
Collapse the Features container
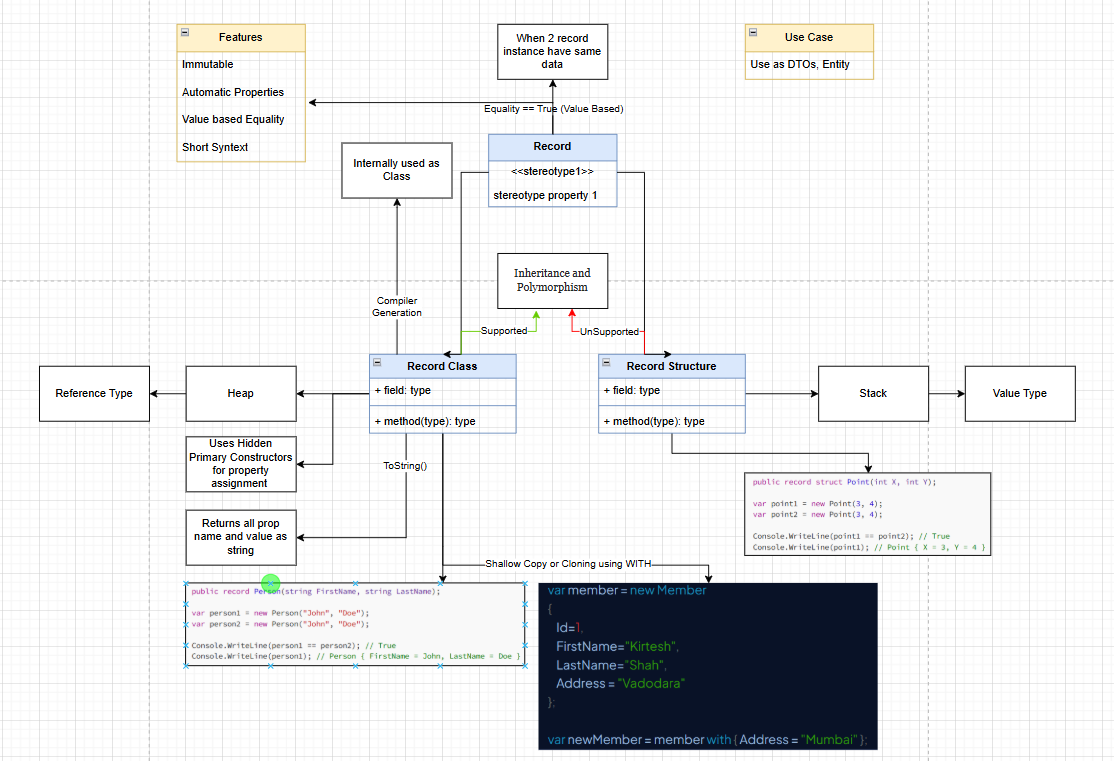pos(186,33)
